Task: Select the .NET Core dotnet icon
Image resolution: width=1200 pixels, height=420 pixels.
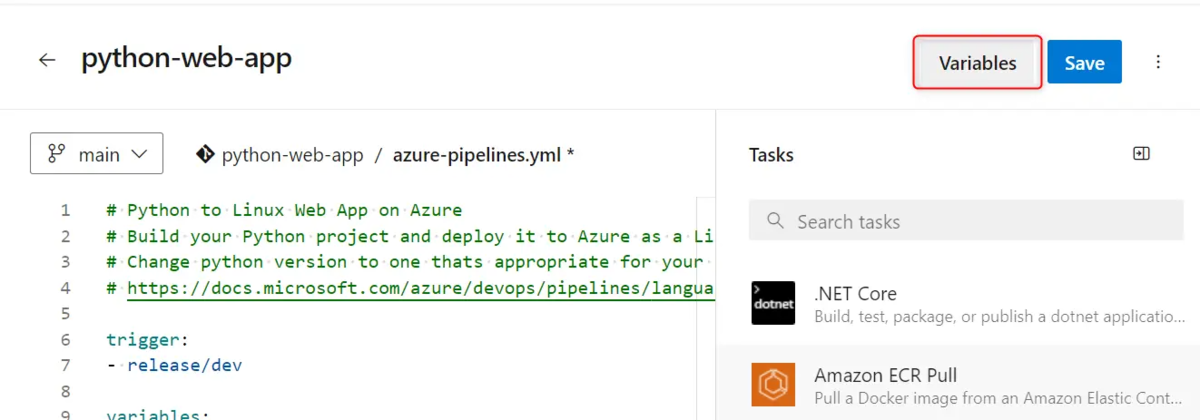Action: point(773,304)
